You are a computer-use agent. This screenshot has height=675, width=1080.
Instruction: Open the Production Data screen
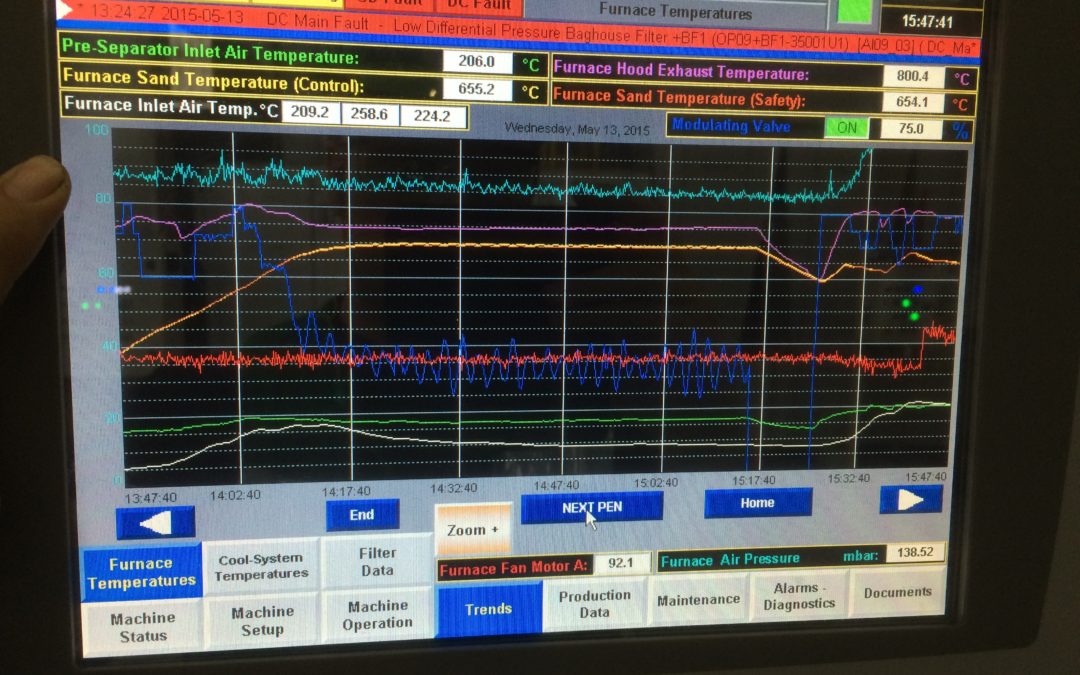click(x=594, y=603)
